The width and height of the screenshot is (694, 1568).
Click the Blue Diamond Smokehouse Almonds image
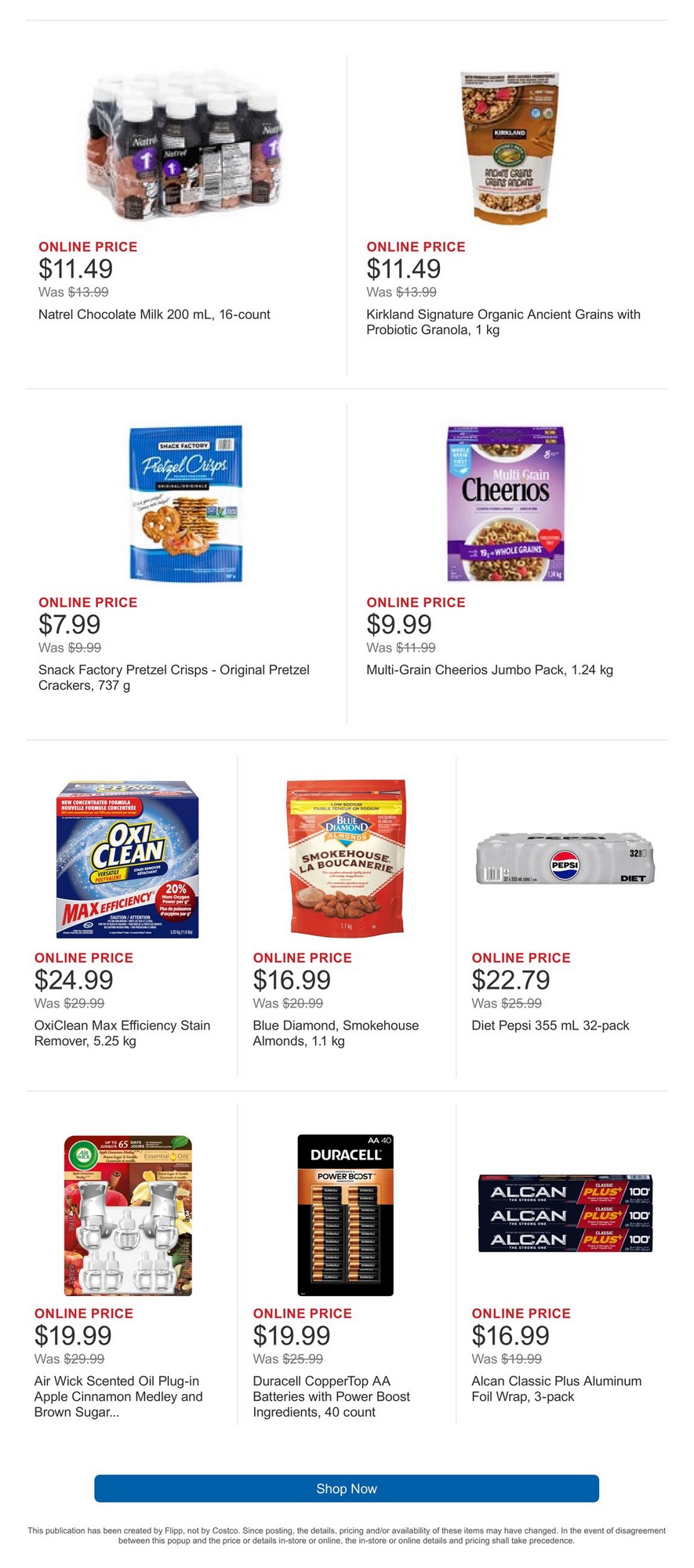click(x=346, y=857)
